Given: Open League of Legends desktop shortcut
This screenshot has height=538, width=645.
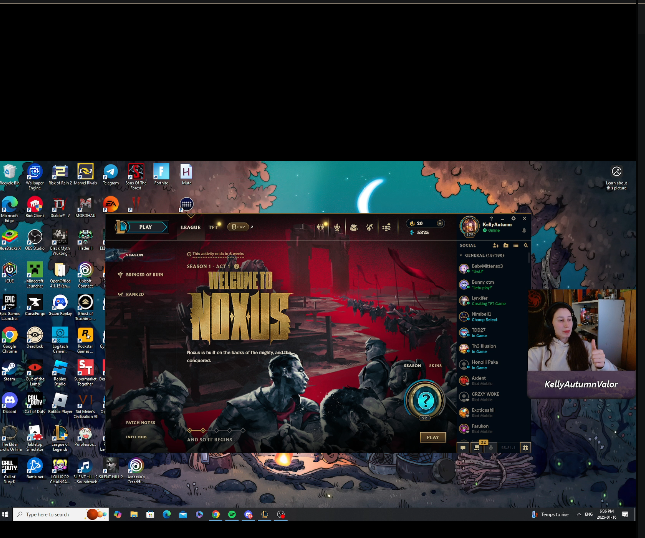Looking at the screenshot, I should click(60, 438).
